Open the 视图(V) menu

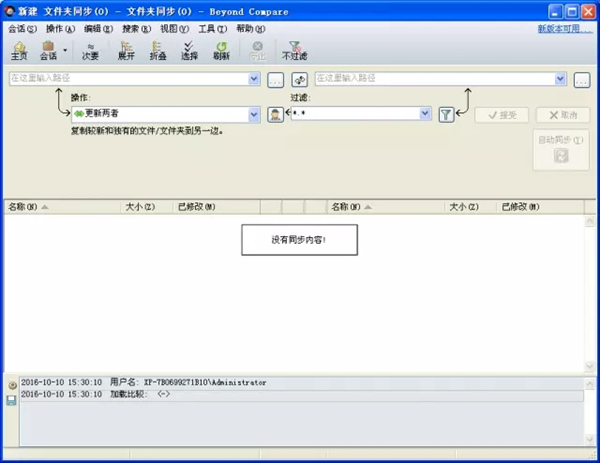click(174, 29)
